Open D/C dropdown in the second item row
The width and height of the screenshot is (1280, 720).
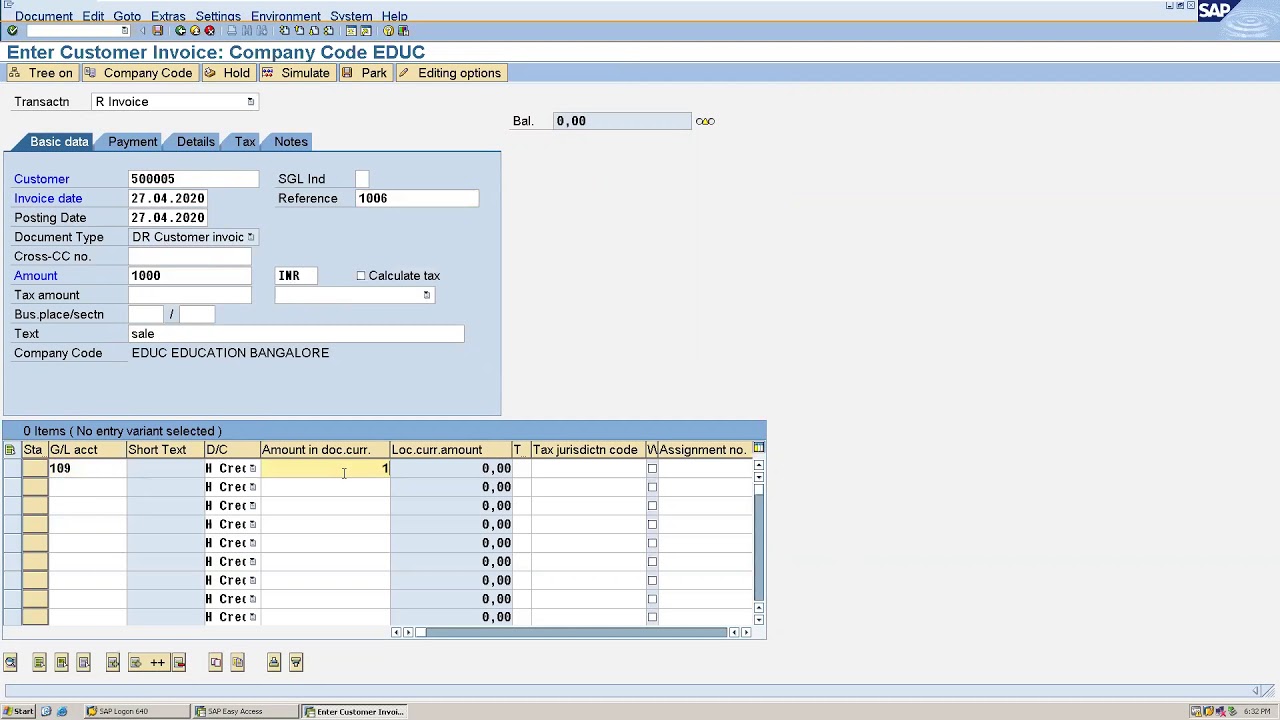253,487
